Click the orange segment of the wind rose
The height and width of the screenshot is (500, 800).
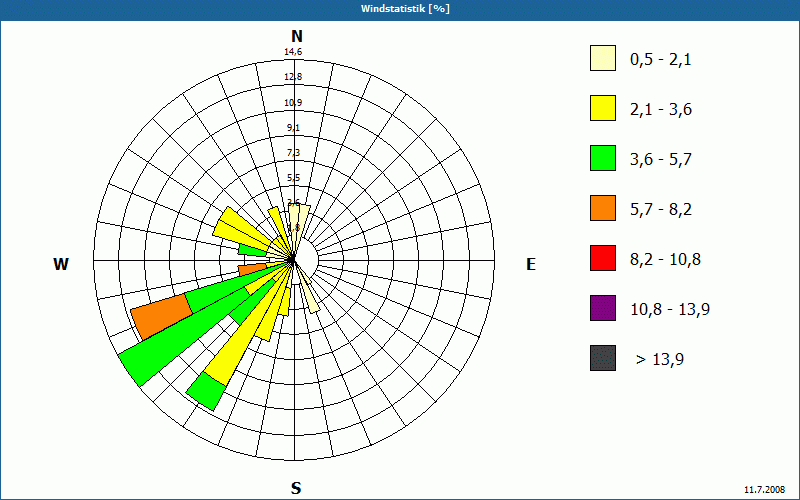(161, 316)
